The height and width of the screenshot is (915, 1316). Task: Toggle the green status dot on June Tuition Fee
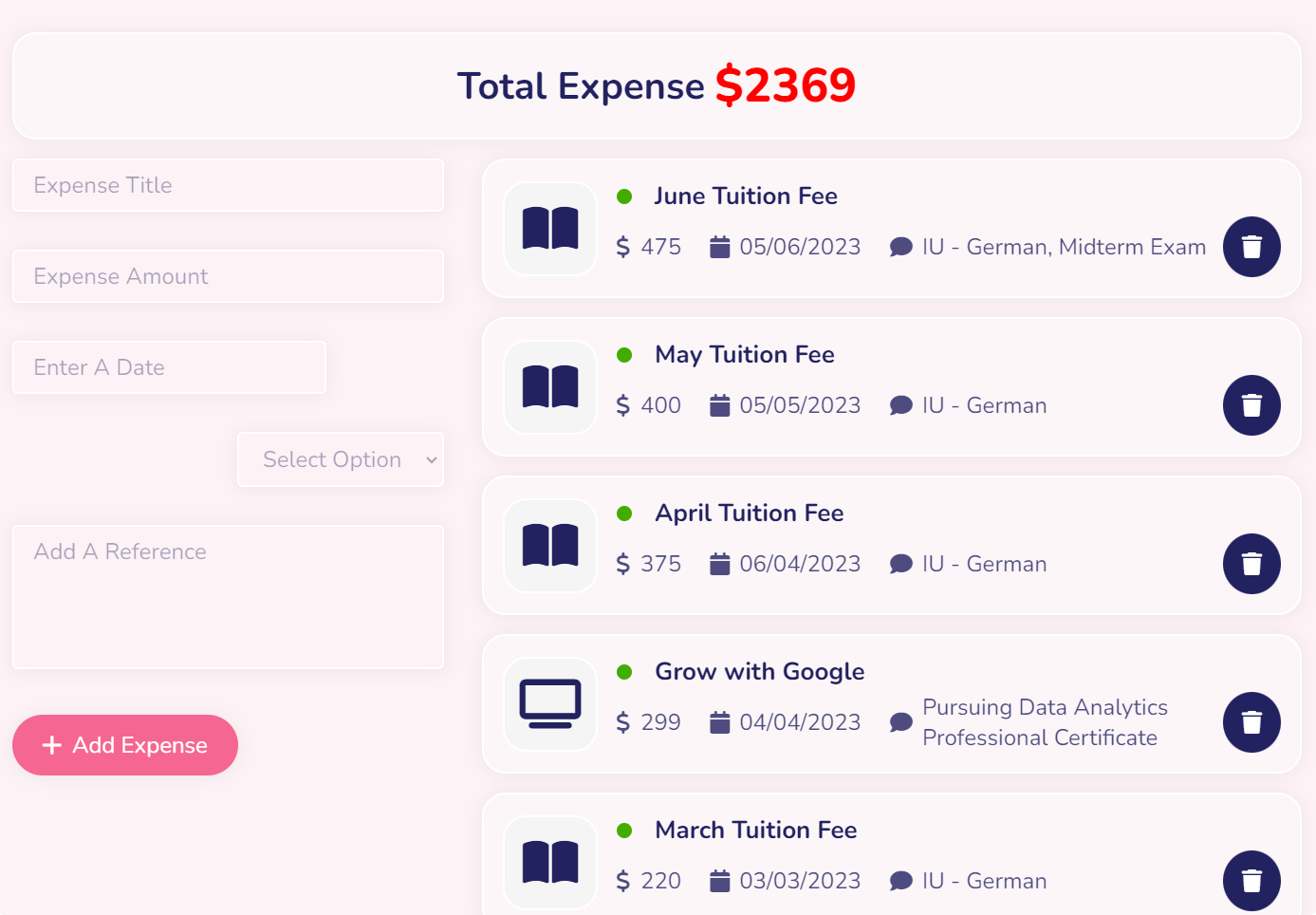tap(624, 196)
